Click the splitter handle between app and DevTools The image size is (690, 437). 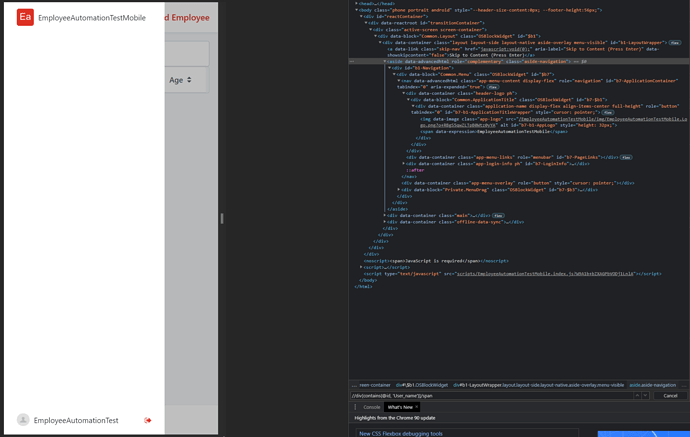[x=222, y=218]
